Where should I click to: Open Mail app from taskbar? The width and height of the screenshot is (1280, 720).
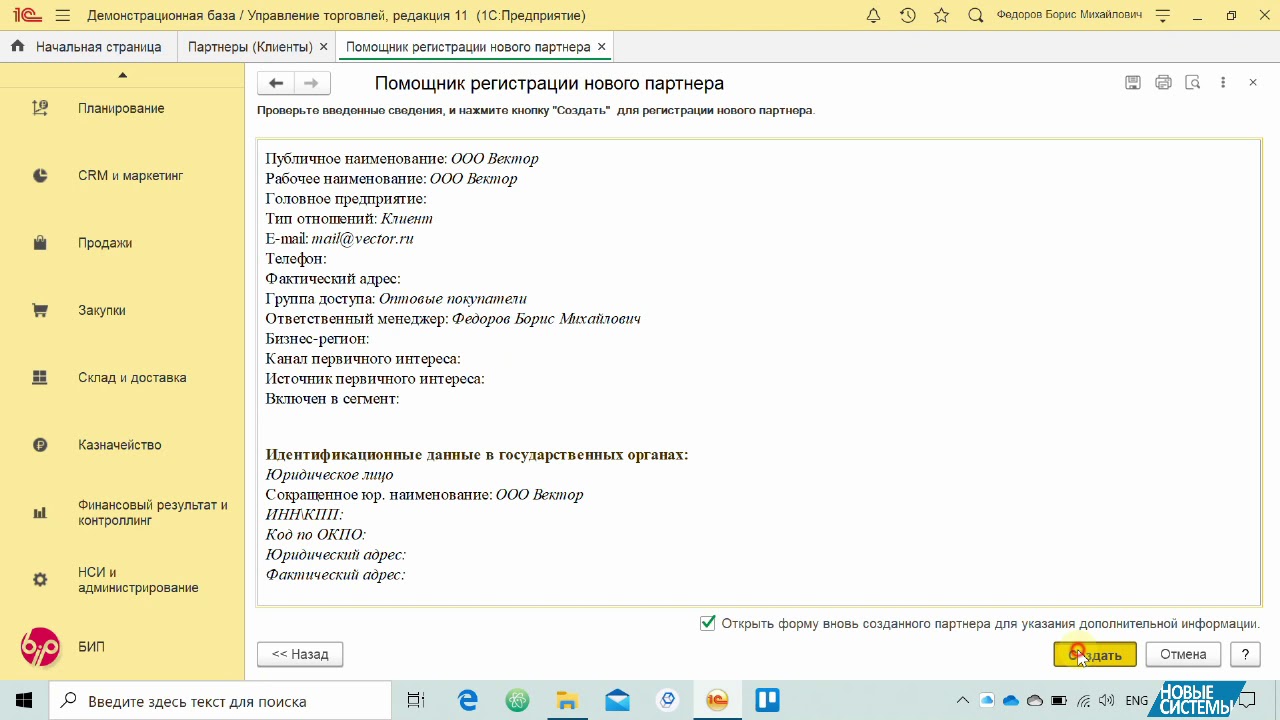pyautogui.click(x=617, y=701)
